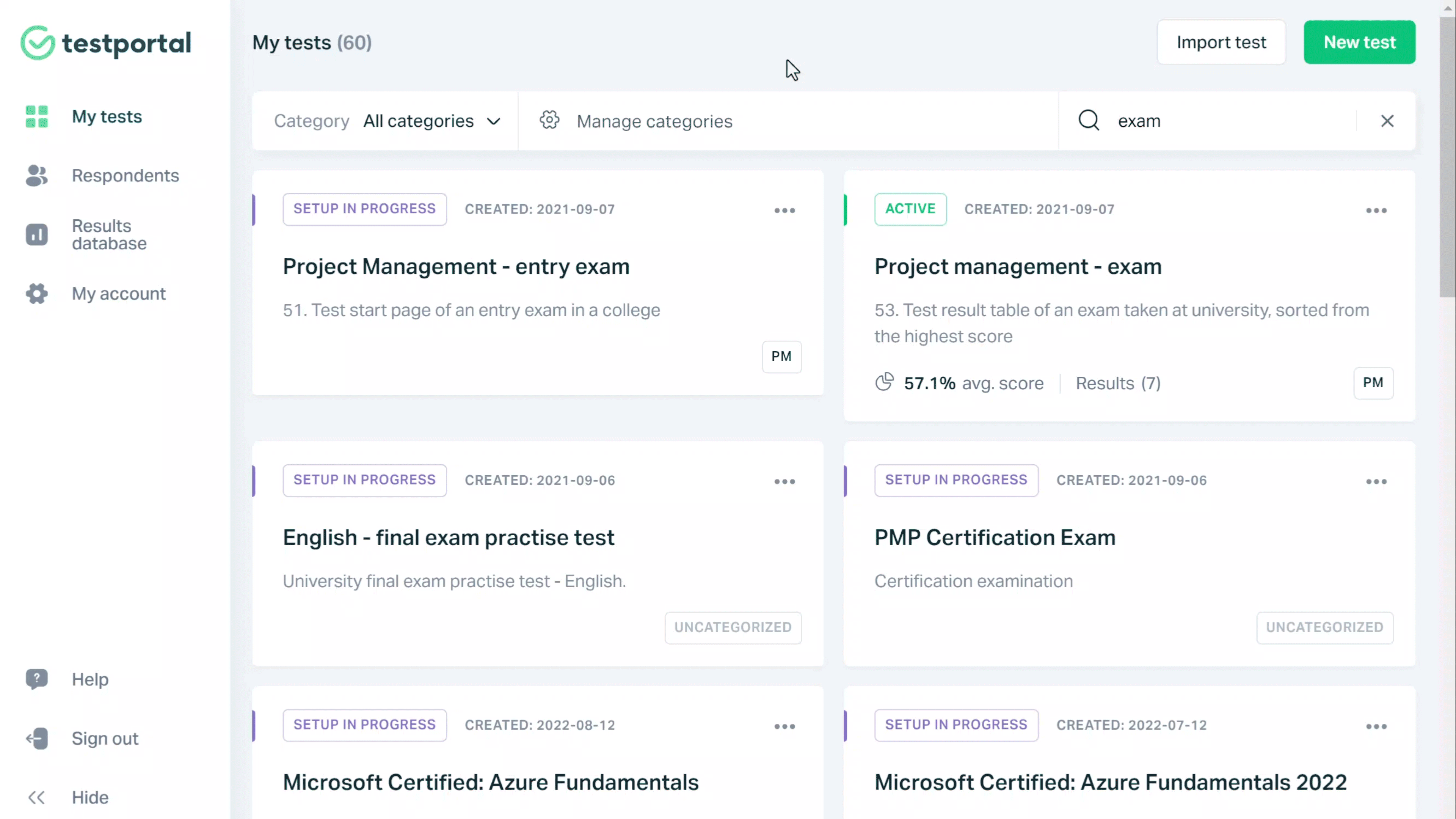Click the testportal logo
Viewport: 1456px width, 819px height.
[x=106, y=43]
